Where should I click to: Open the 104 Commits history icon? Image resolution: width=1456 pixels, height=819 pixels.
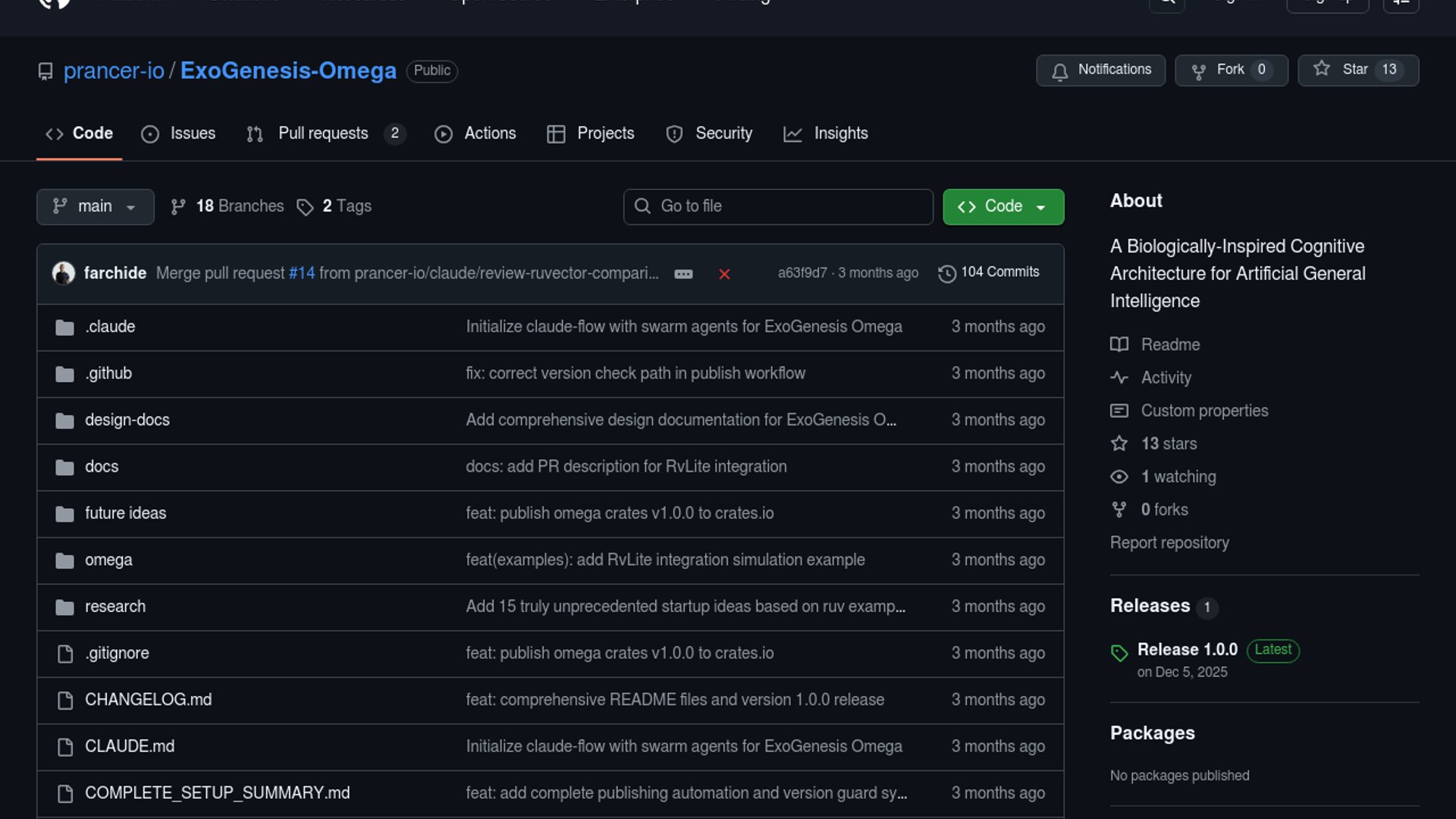[x=946, y=273]
